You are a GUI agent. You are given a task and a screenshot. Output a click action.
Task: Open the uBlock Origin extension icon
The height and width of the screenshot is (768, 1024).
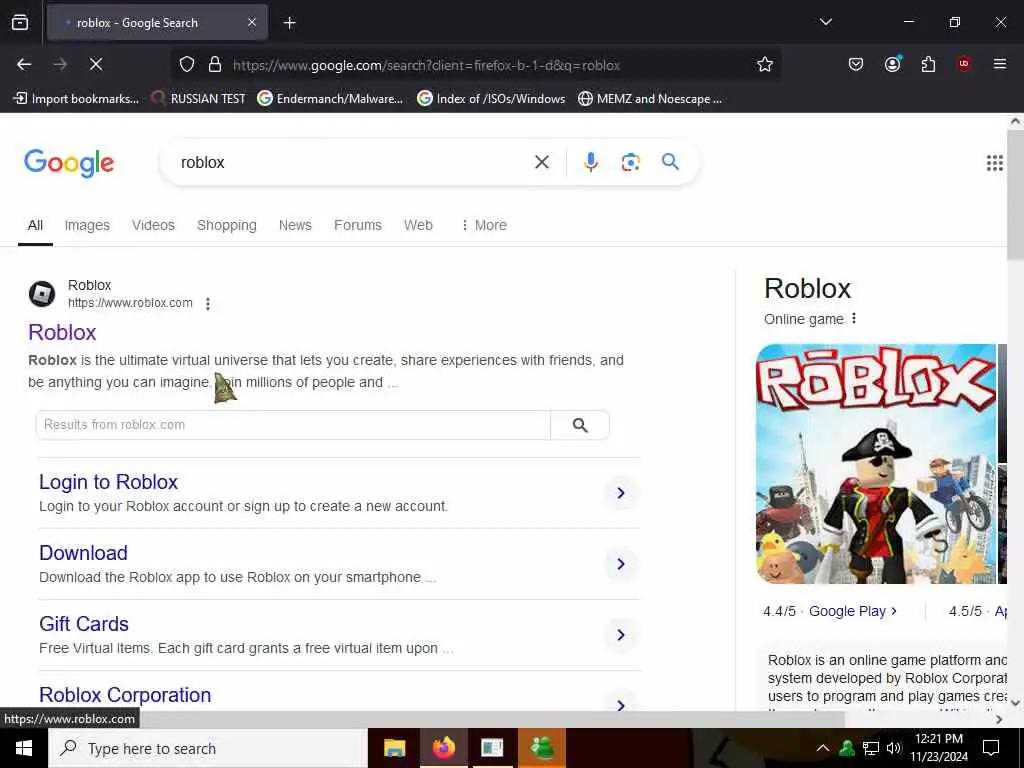[x=964, y=64]
